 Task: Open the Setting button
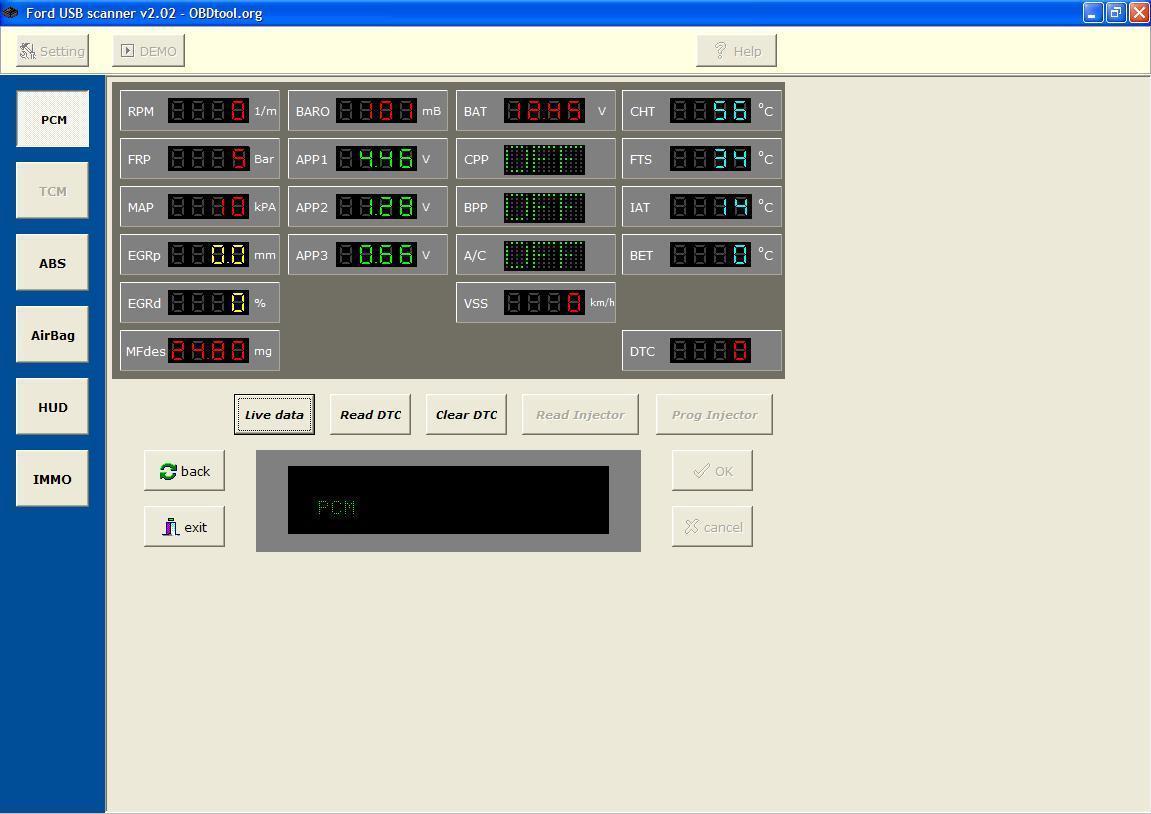pyautogui.click(x=53, y=51)
